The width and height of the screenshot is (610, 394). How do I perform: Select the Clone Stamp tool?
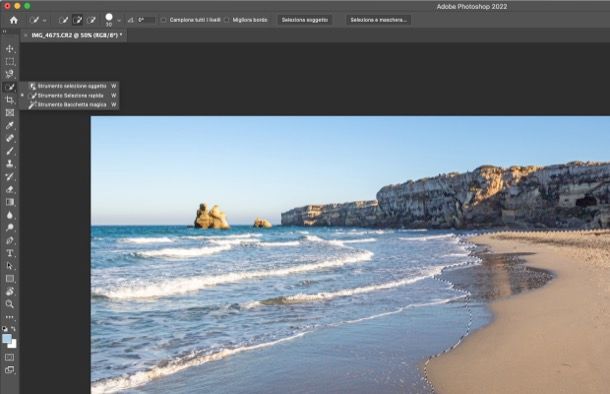tap(10, 164)
